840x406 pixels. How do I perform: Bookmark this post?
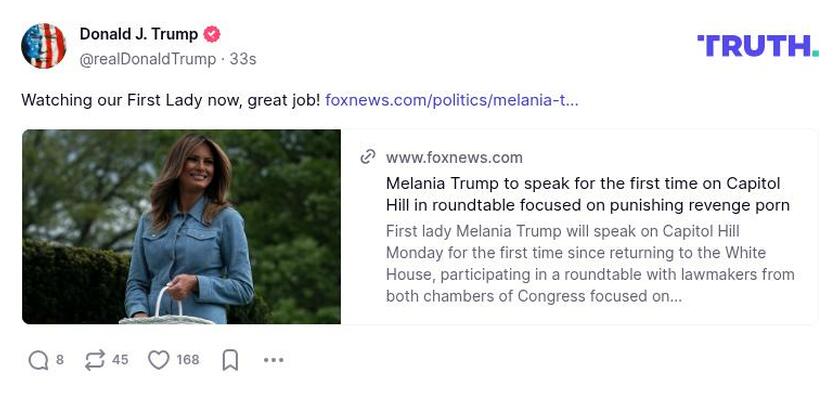pos(230,360)
